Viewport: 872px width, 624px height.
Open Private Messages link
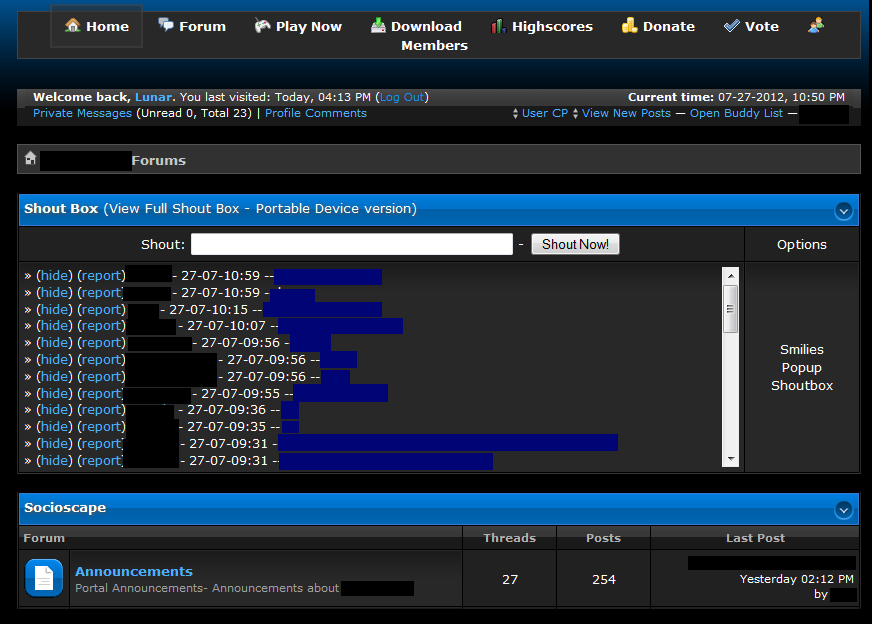click(82, 114)
